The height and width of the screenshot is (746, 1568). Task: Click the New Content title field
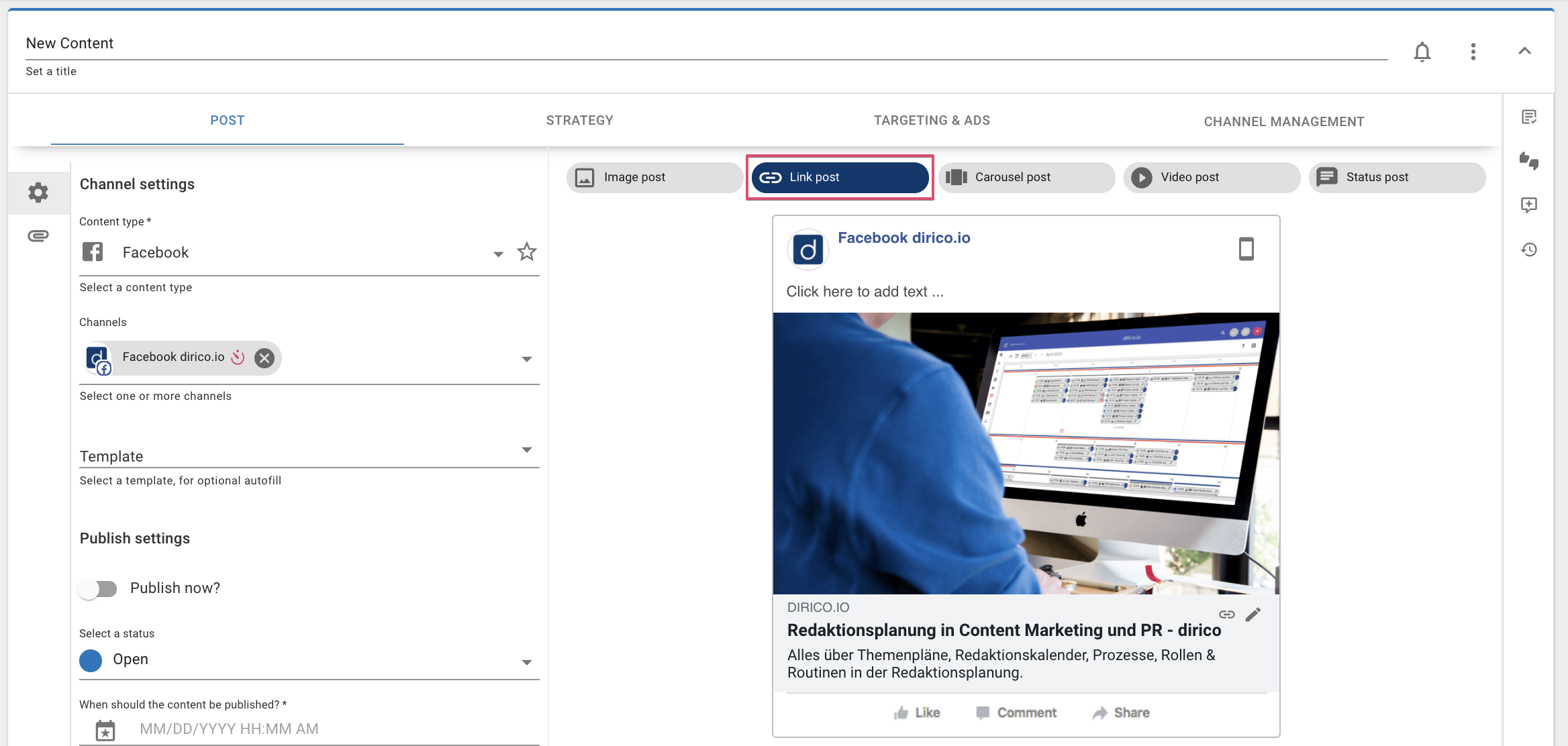tap(706, 44)
